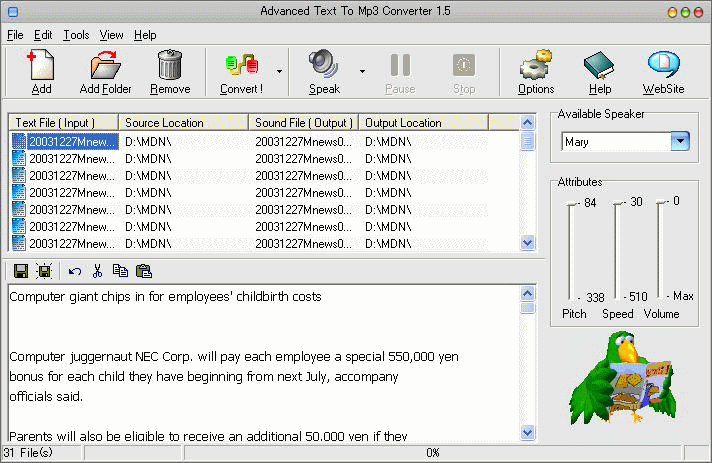
Task: Open the Help book icon
Action: [x=599, y=65]
